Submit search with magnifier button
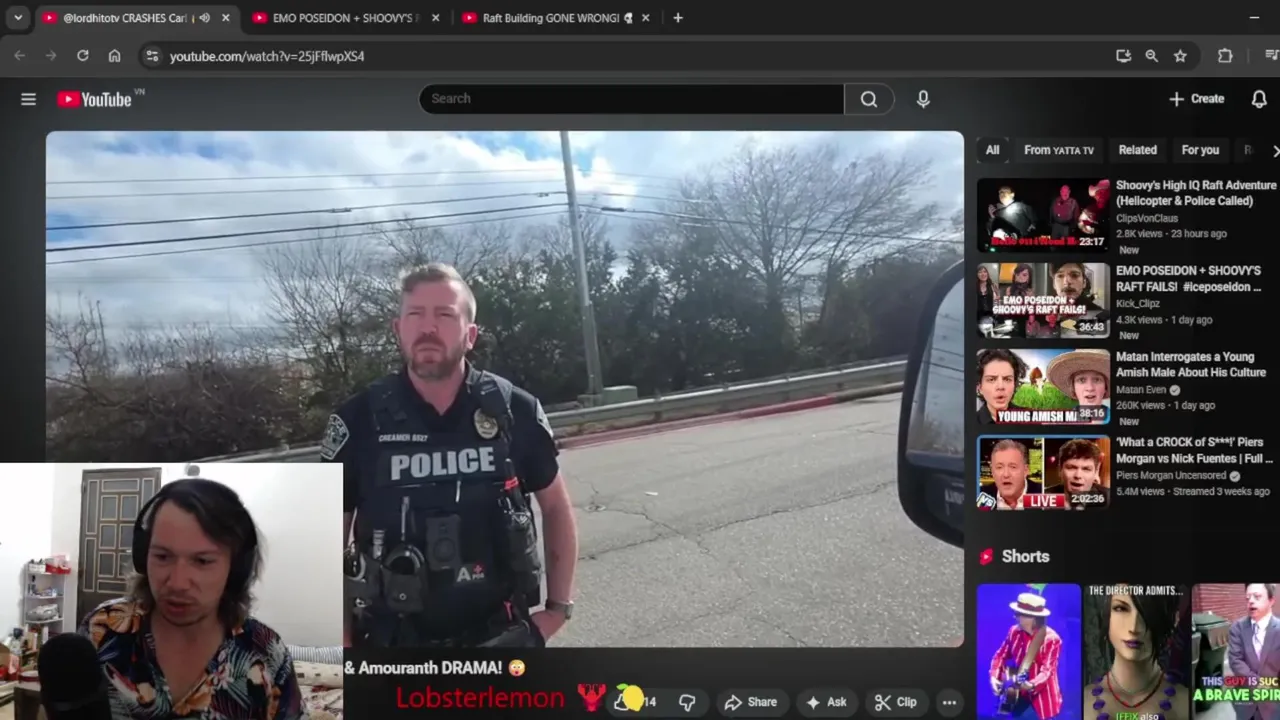The height and width of the screenshot is (720, 1280). click(869, 98)
